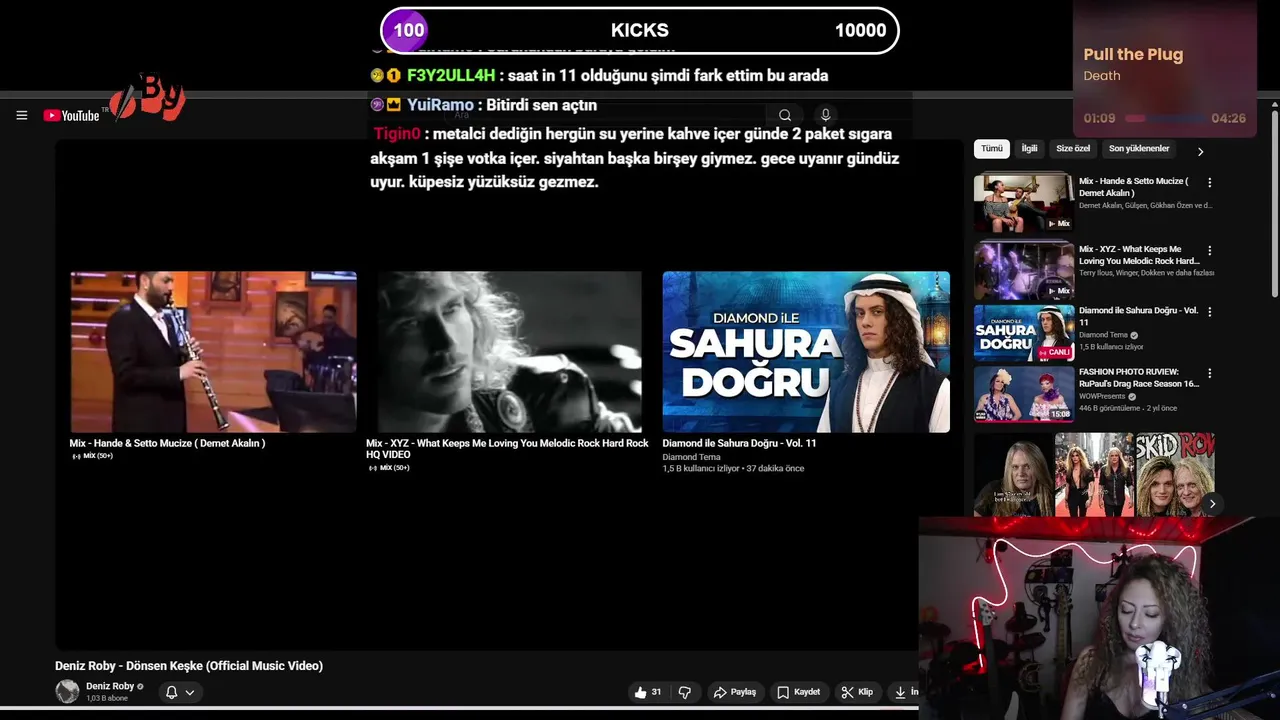Open the long-haired blond man short thumbnail
Viewport: 1280px width, 720px height.
pos(1013,474)
